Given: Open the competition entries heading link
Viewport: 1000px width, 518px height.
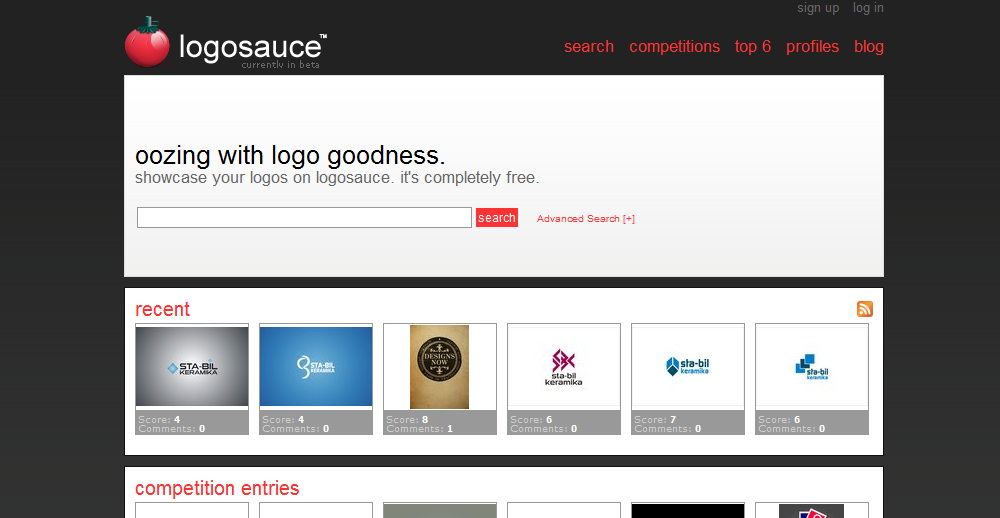Looking at the screenshot, I should [x=217, y=488].
